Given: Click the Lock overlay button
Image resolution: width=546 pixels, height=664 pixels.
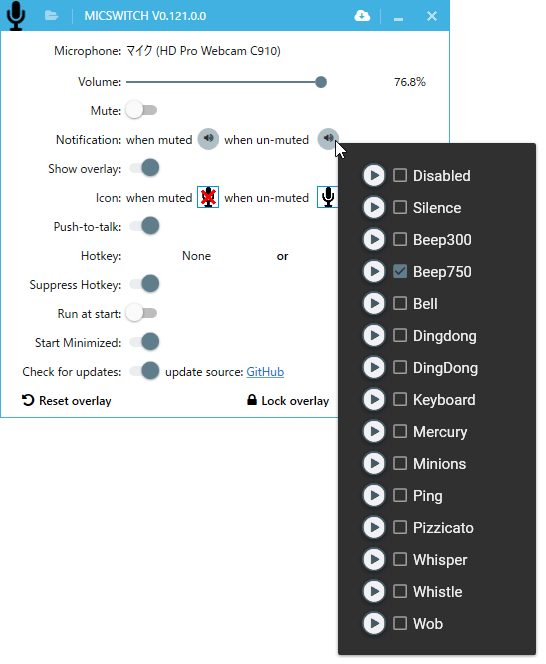Looking at the screenshot, I should click(288, 401).
